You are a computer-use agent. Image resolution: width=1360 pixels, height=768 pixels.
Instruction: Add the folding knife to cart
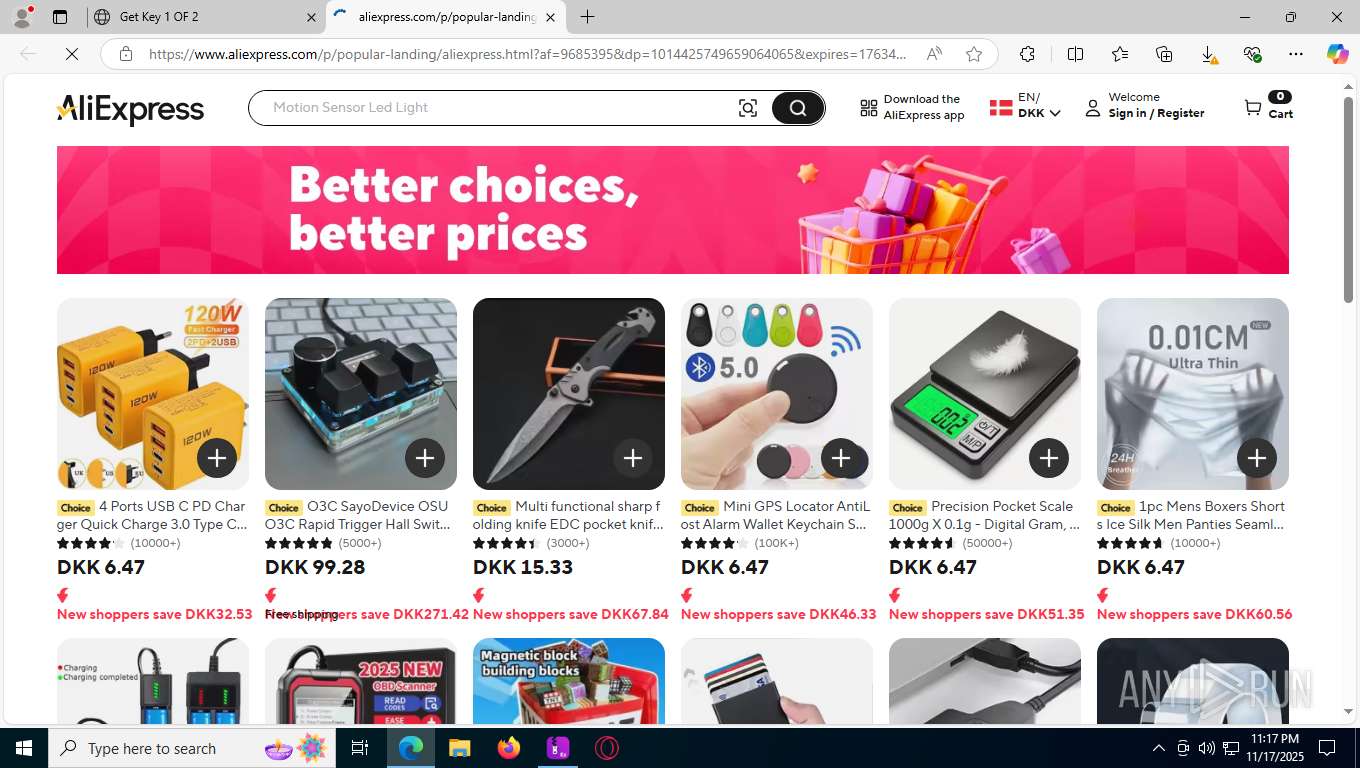633,458
